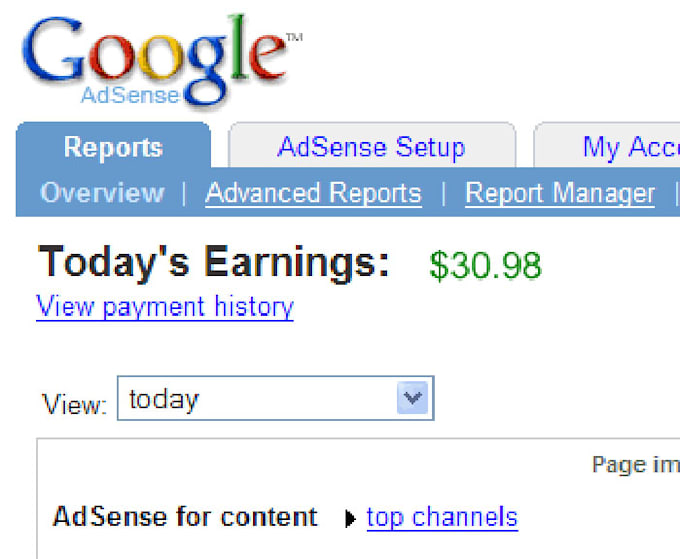Open the Report Manager link

click(x=560, y=193)
